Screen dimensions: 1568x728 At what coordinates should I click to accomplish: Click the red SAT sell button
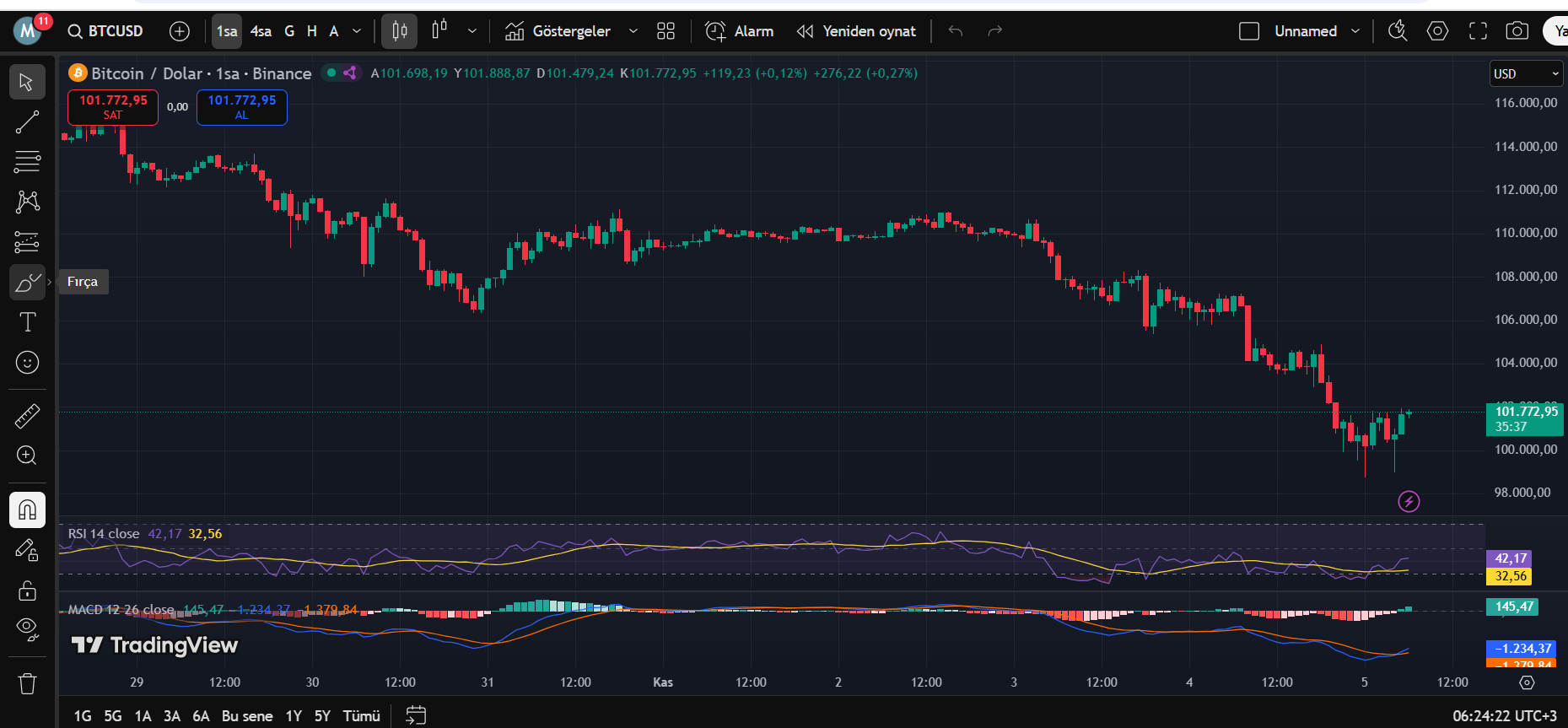(113, 107)
